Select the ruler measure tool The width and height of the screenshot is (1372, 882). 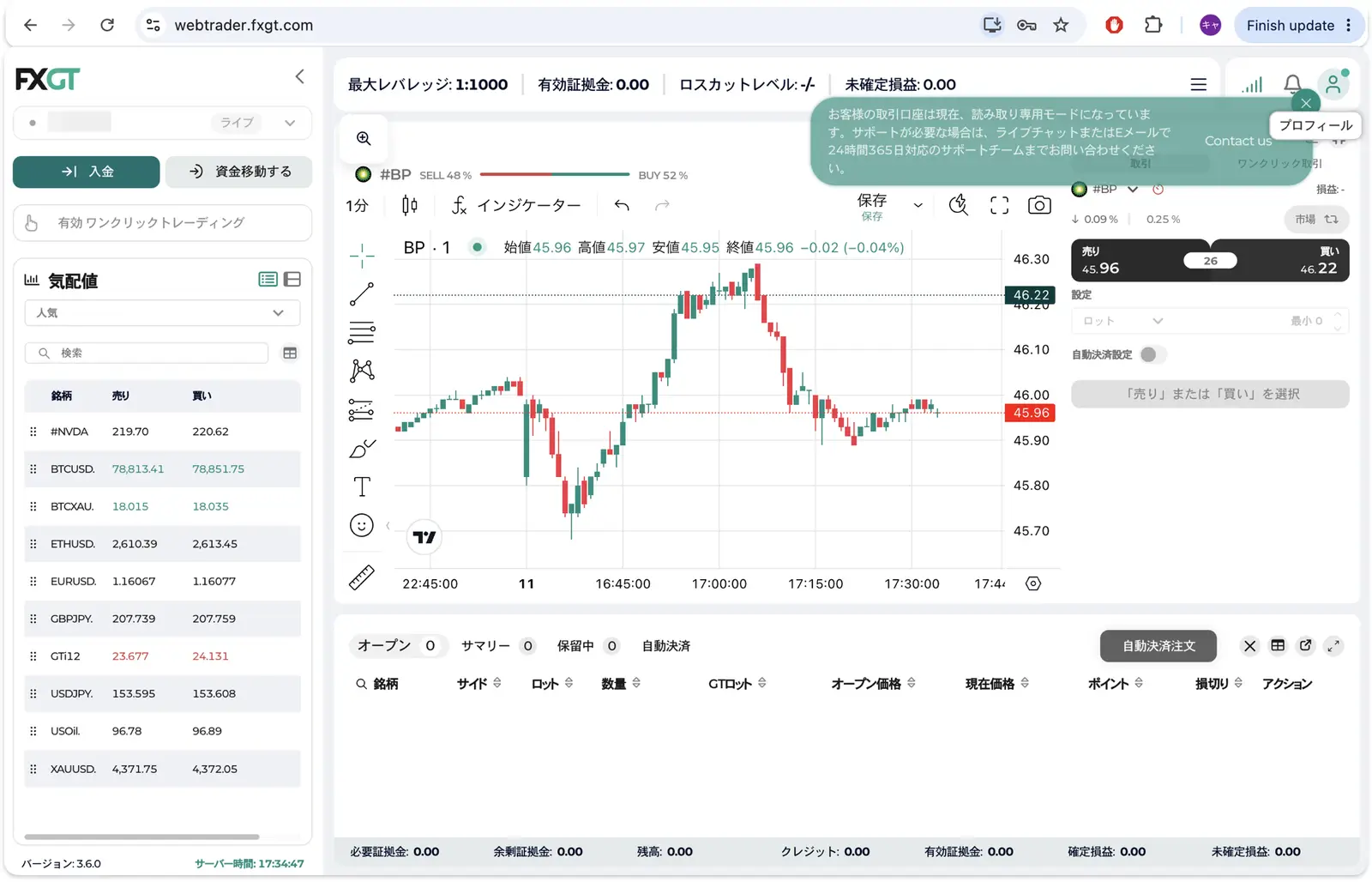tap(362, 577)
